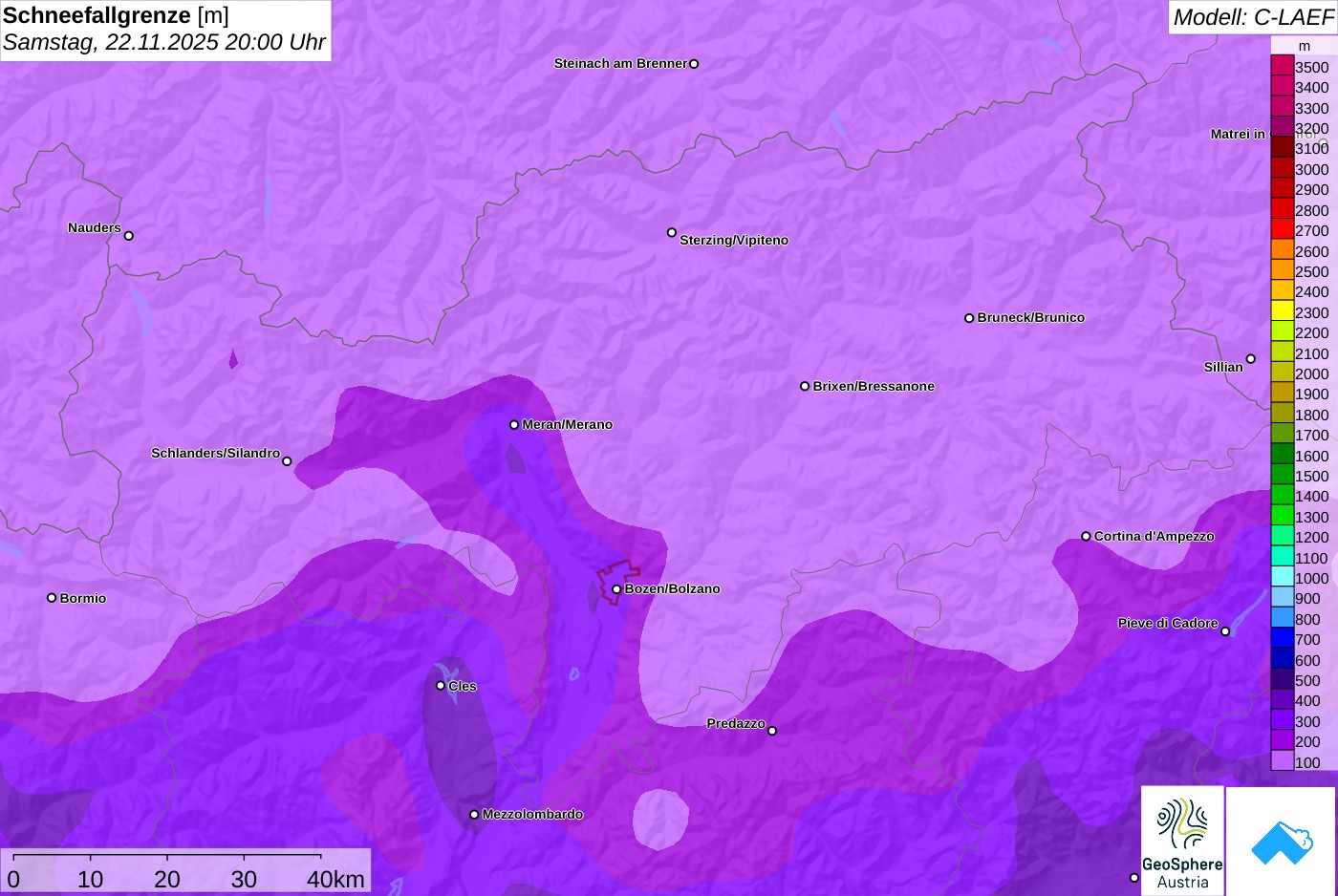Select the Nauders location marker dot
1338x896 pixels.
[129, 236]
